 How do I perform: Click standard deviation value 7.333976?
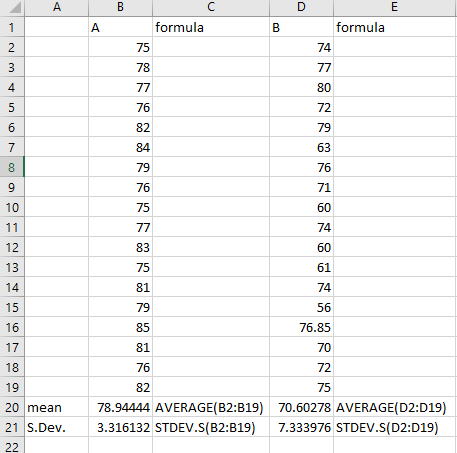tap(301, 427)
